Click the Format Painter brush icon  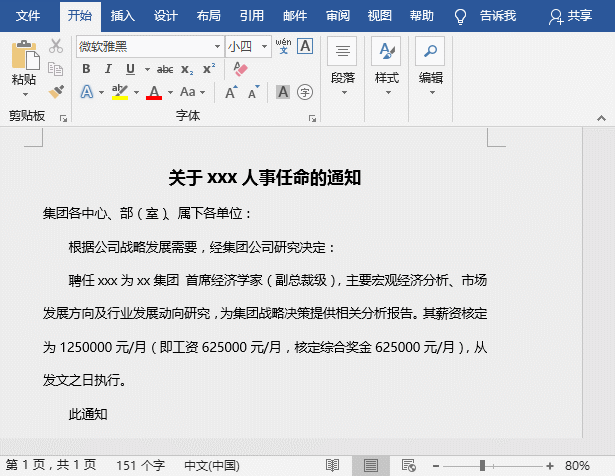click(x=56, y=91)
